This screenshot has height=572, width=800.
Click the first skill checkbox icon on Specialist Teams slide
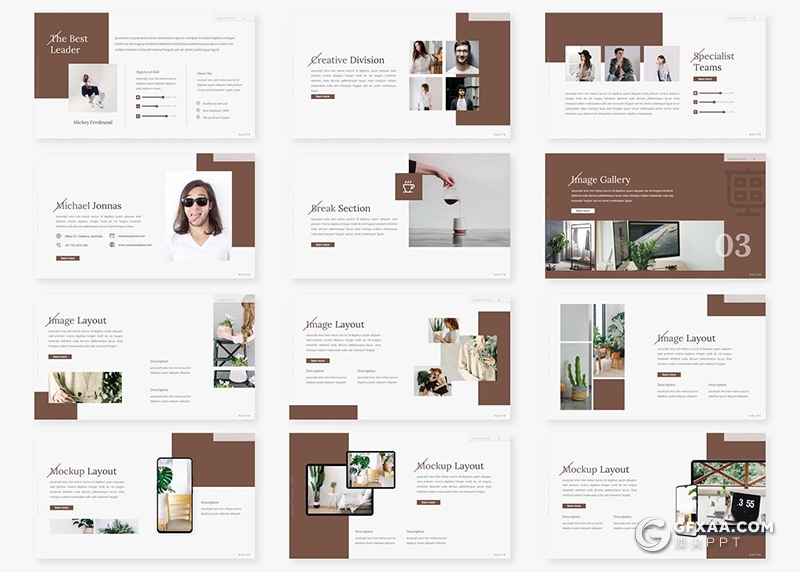696,93
